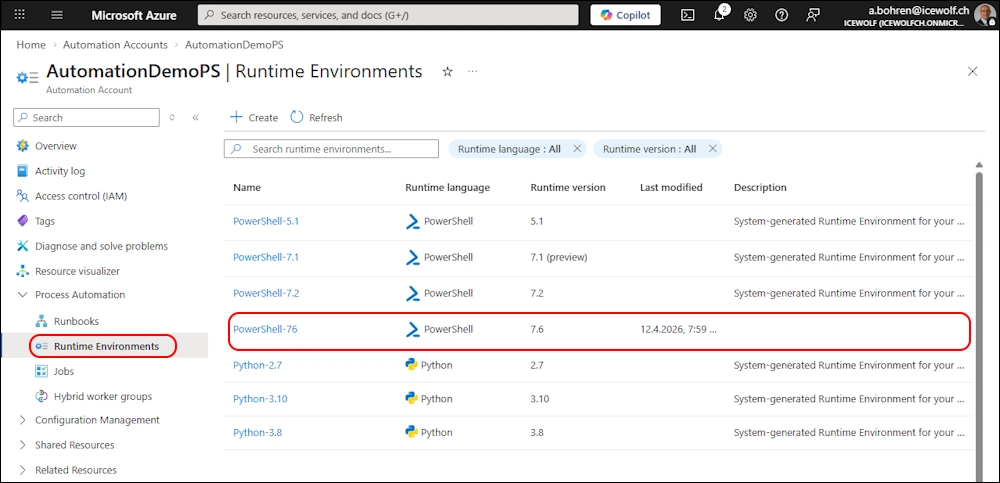The image size is (1000, 483).
Task: Open Cloud Shell from the top bar
Action: (x=688, y=15)
